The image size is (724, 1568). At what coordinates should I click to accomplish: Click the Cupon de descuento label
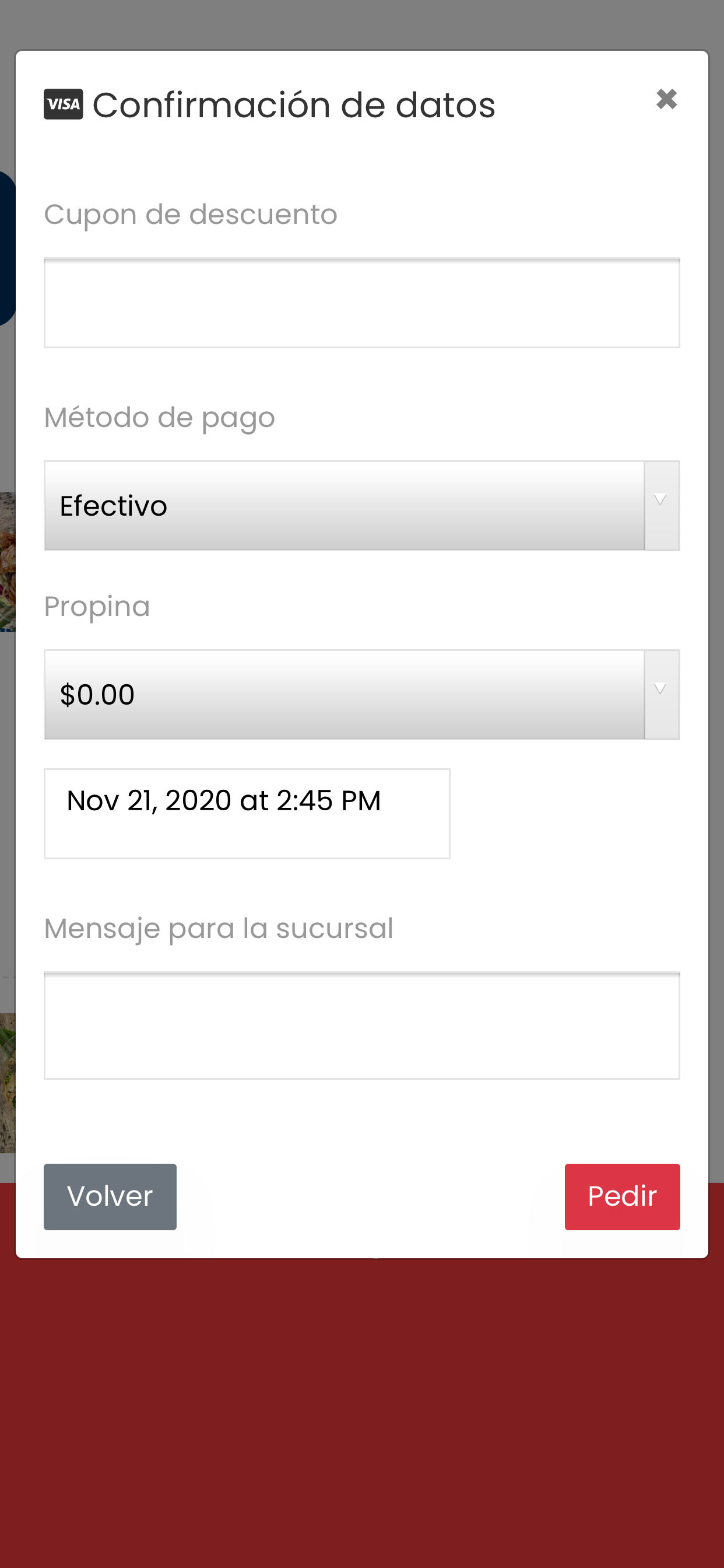click(191, 214)
